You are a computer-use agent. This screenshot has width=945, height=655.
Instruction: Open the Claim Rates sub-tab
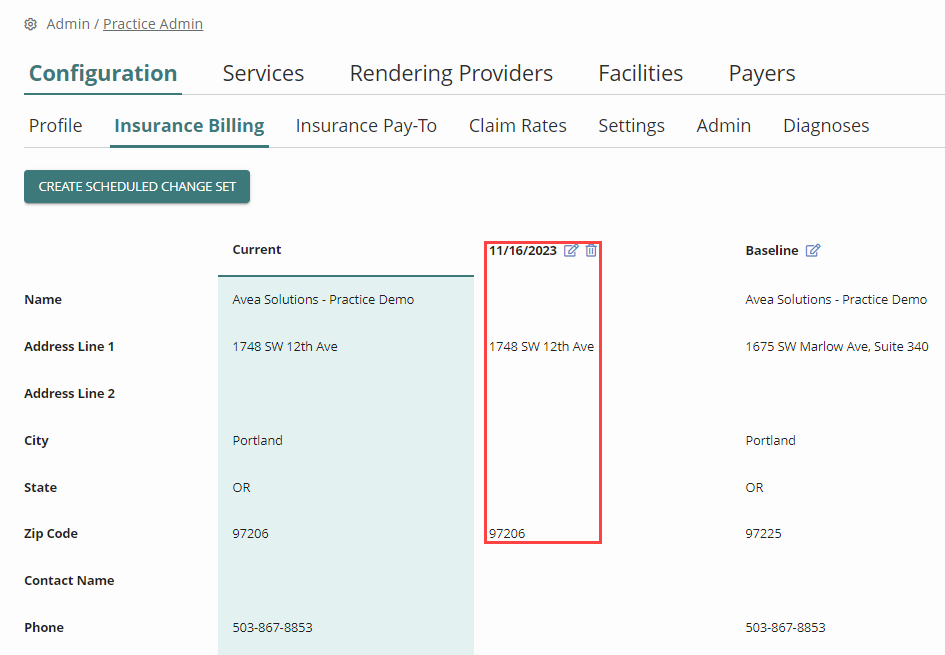click(x=518, y=126)
